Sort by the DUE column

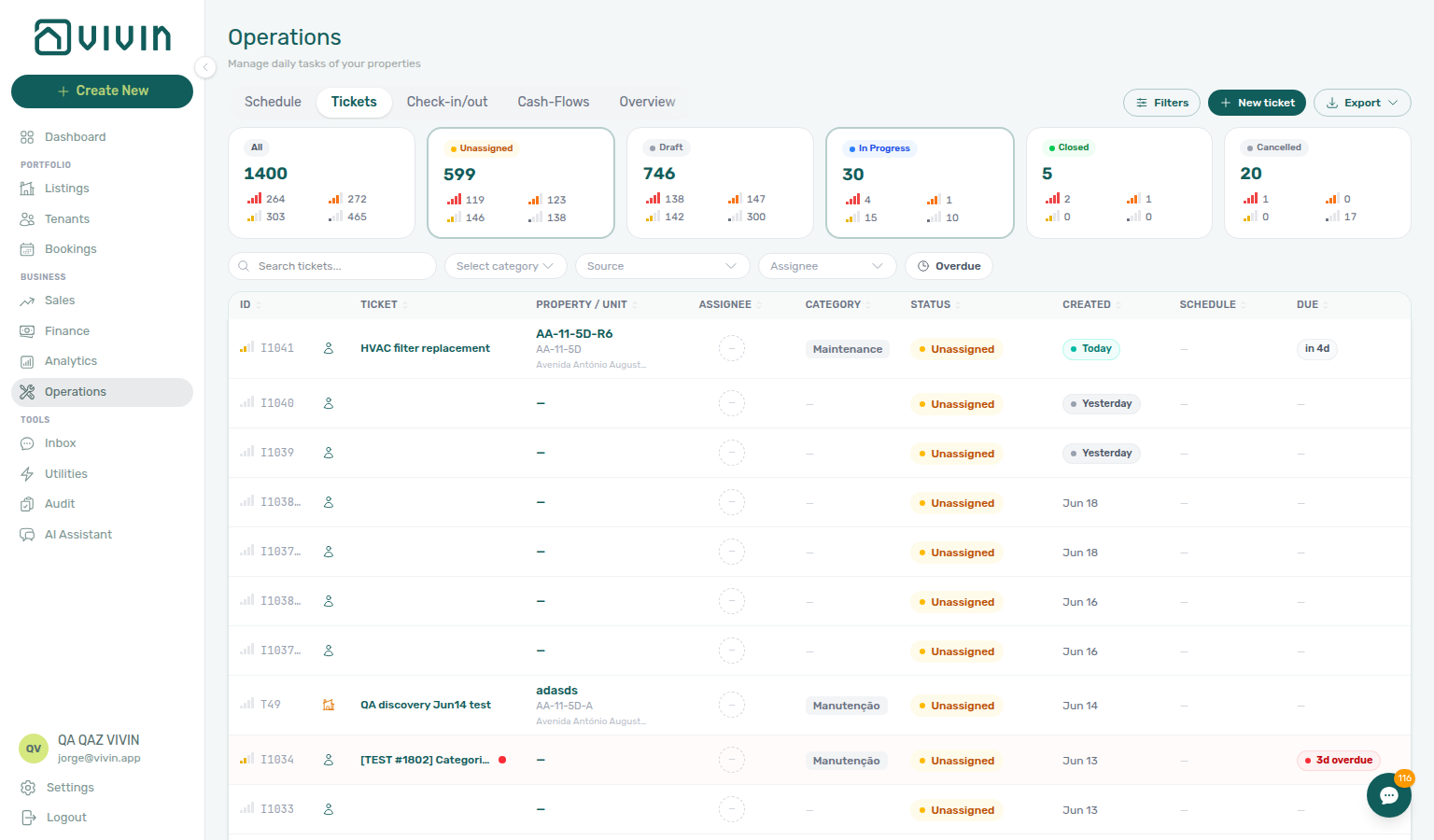1312,305
